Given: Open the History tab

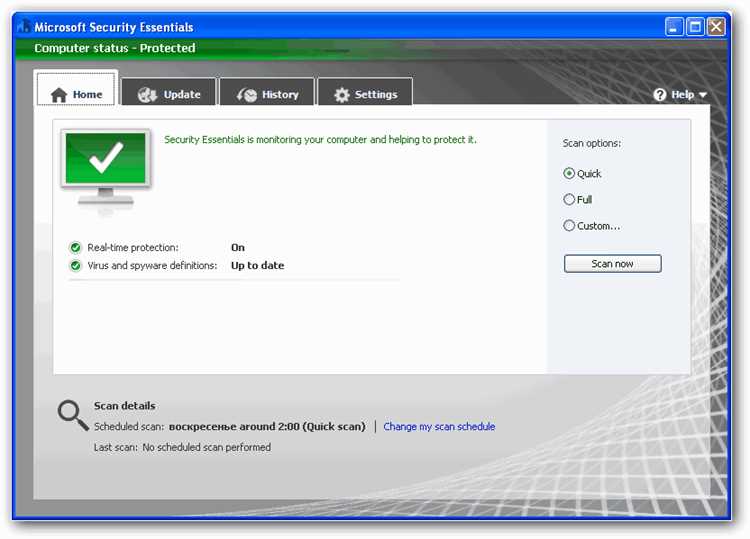Looking at the screenshot, I should pos(267,91).
